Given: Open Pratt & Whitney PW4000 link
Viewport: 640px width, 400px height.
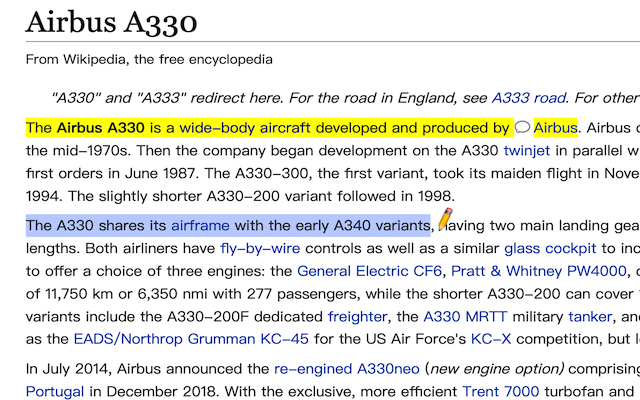Looking at the screenshot, I should [539, 271].
